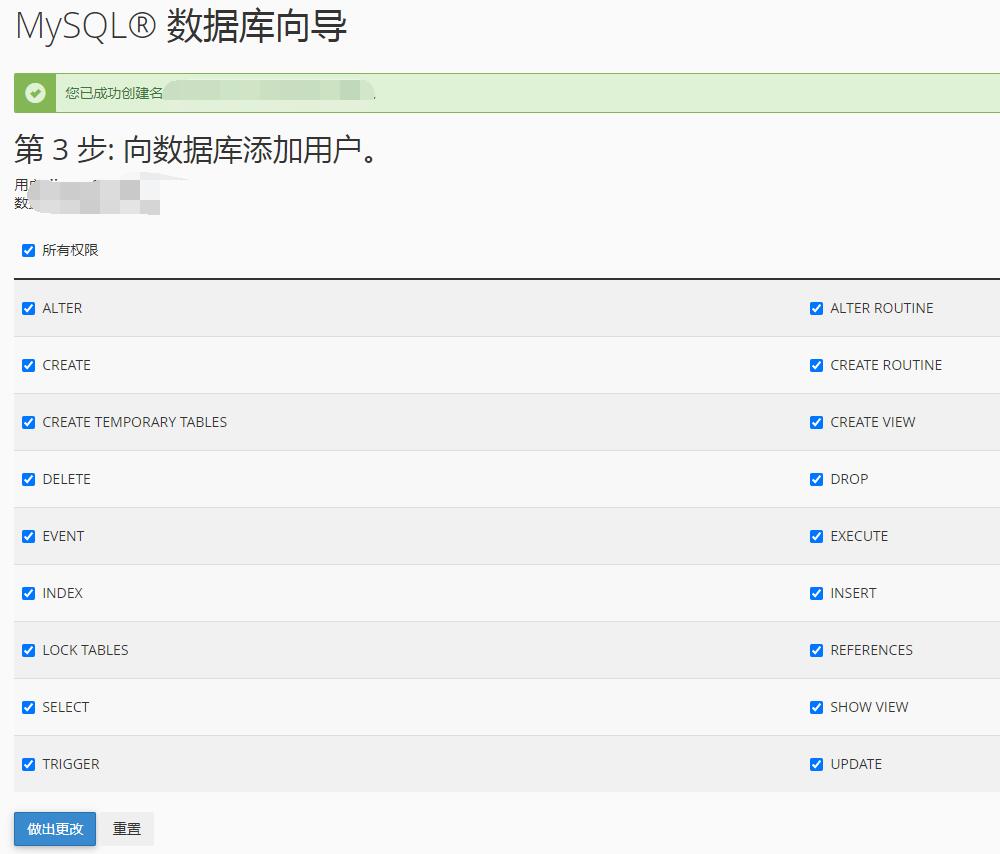Toggle the DELETE privilege checkbox

28,479
